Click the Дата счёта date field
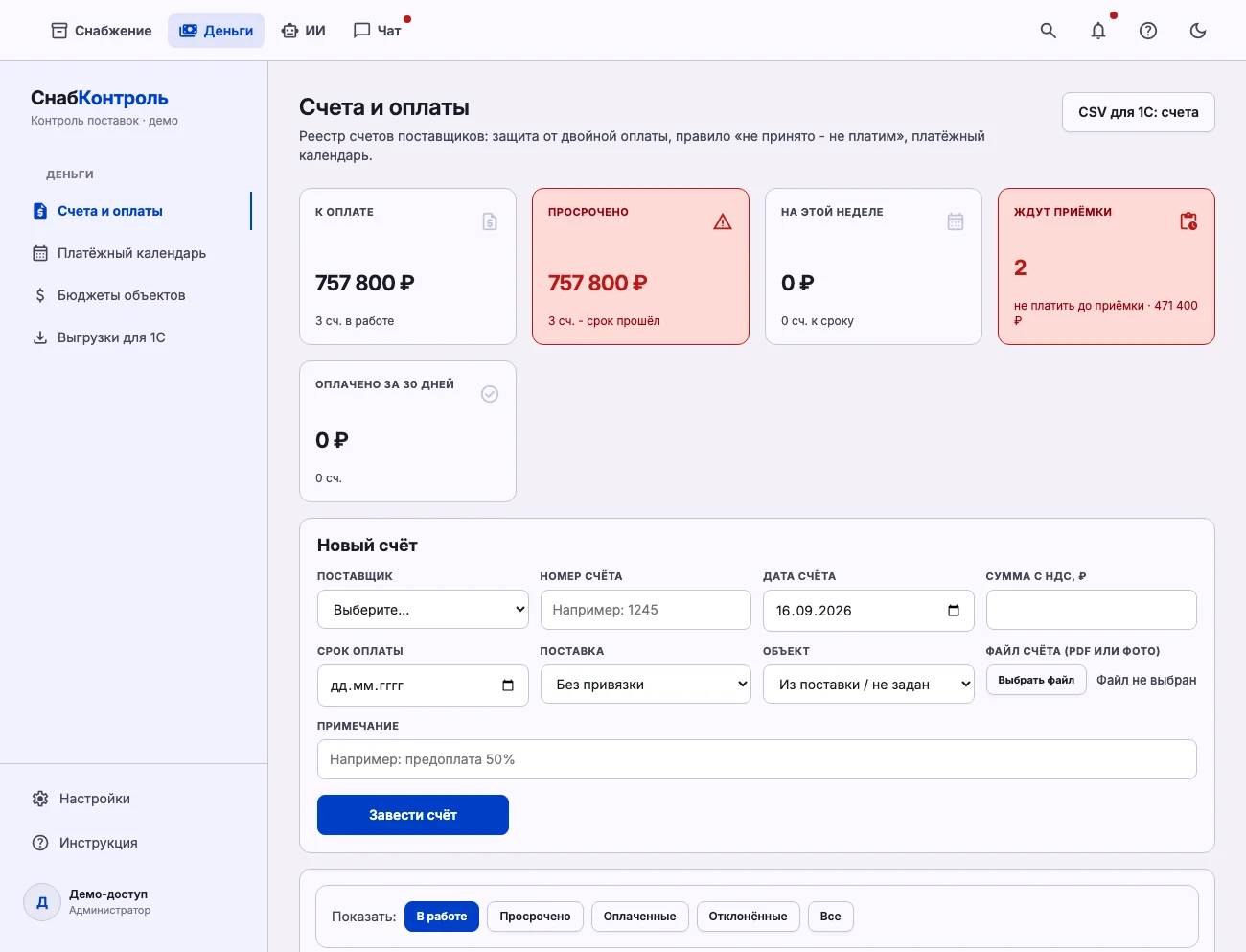This screenshot has width=1246, height=952. [x=868, y=611]
